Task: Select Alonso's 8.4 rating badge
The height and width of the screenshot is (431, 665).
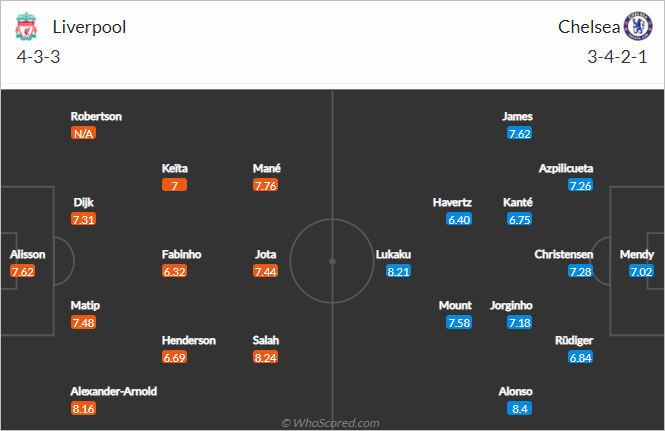Action: pos(520,409)
